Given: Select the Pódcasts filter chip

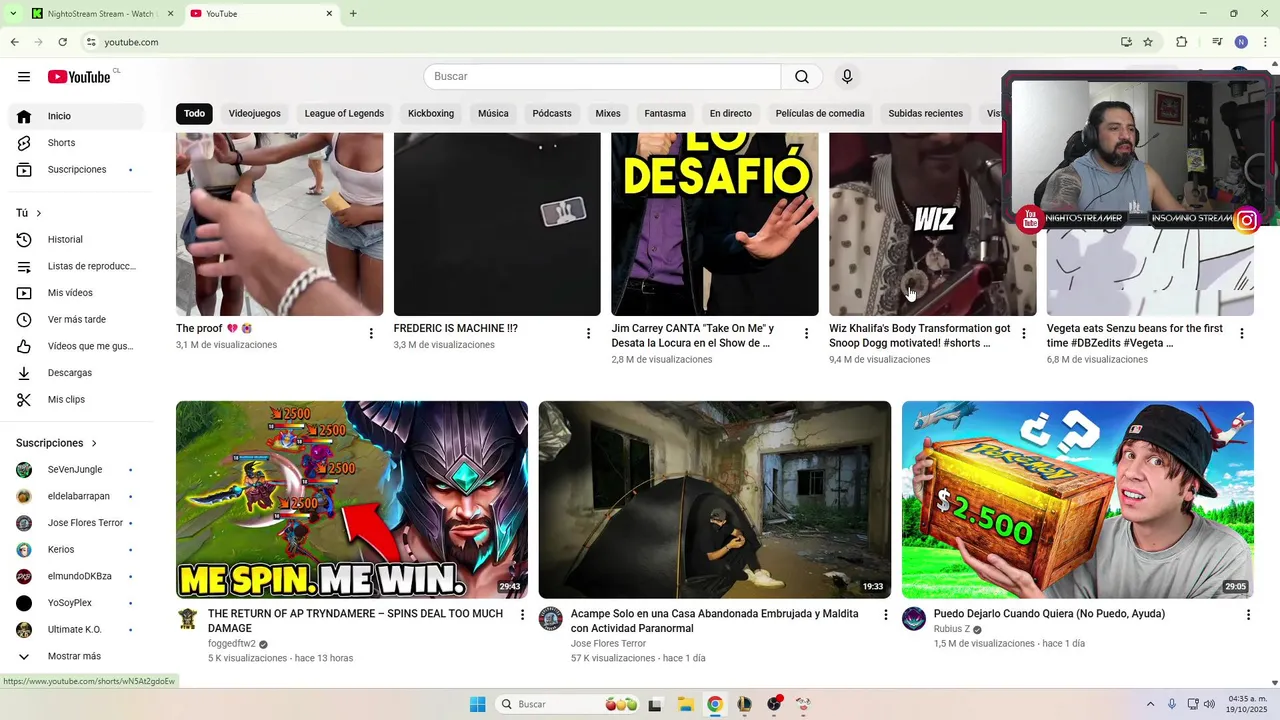Looking at the screenshot, I should coord(552,114).
